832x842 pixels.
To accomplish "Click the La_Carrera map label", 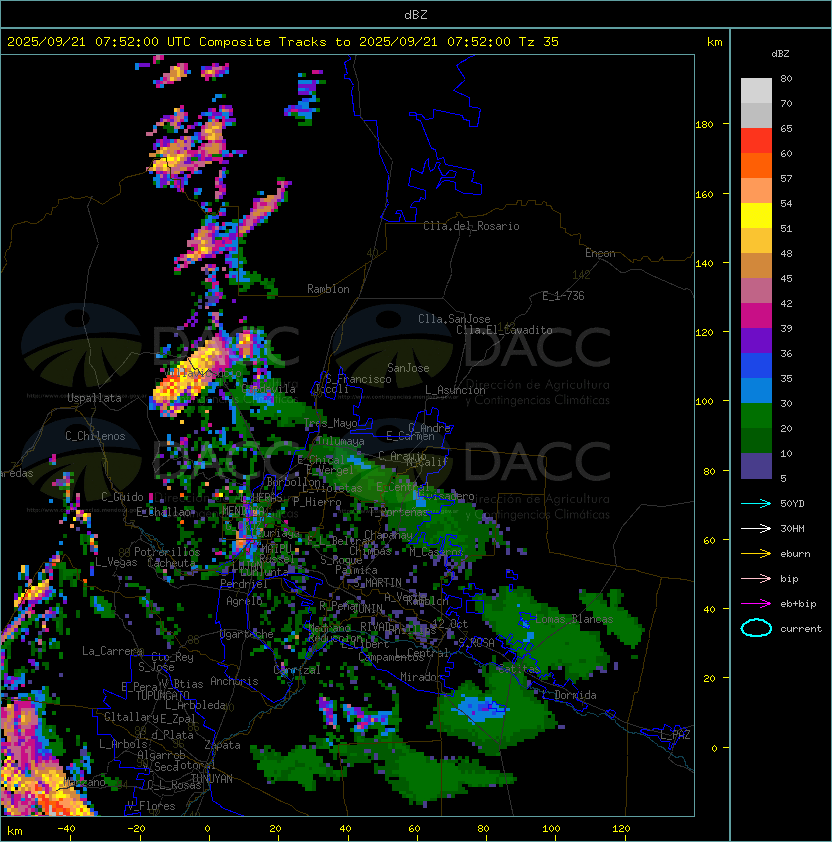I will tap(112, 651).
